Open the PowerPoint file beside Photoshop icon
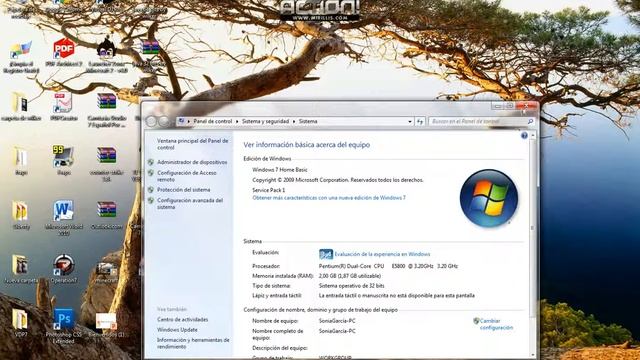The height and width of the screenshot is (360, 640). pos(107,325)
